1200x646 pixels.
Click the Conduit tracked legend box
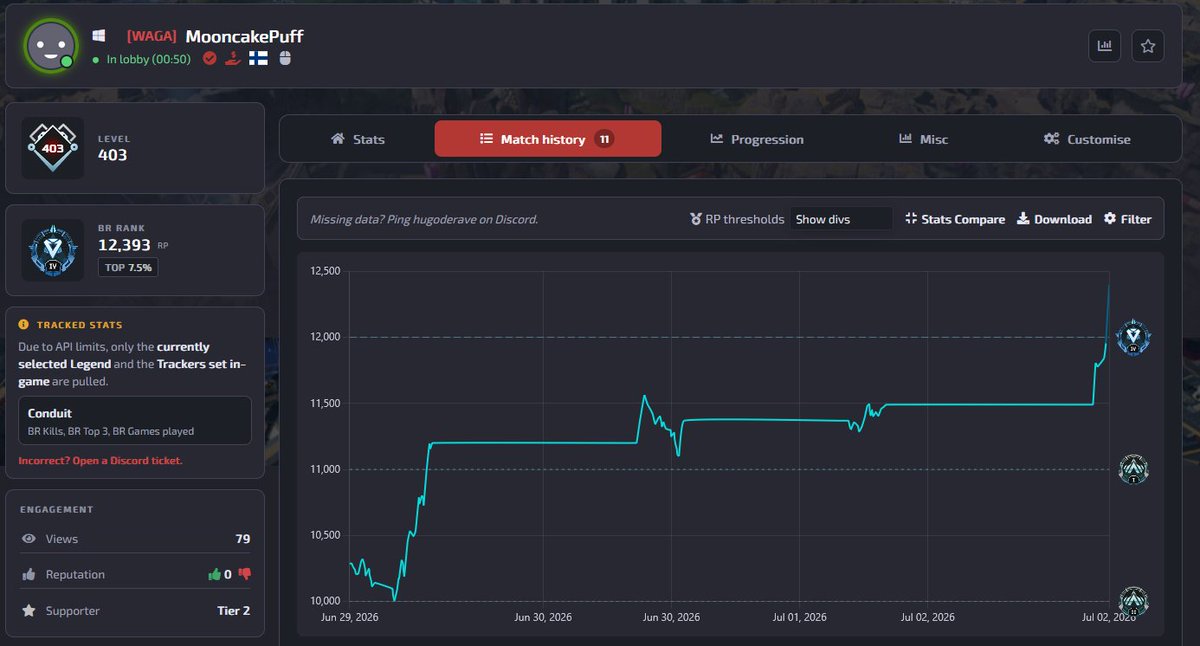point(135,420)
